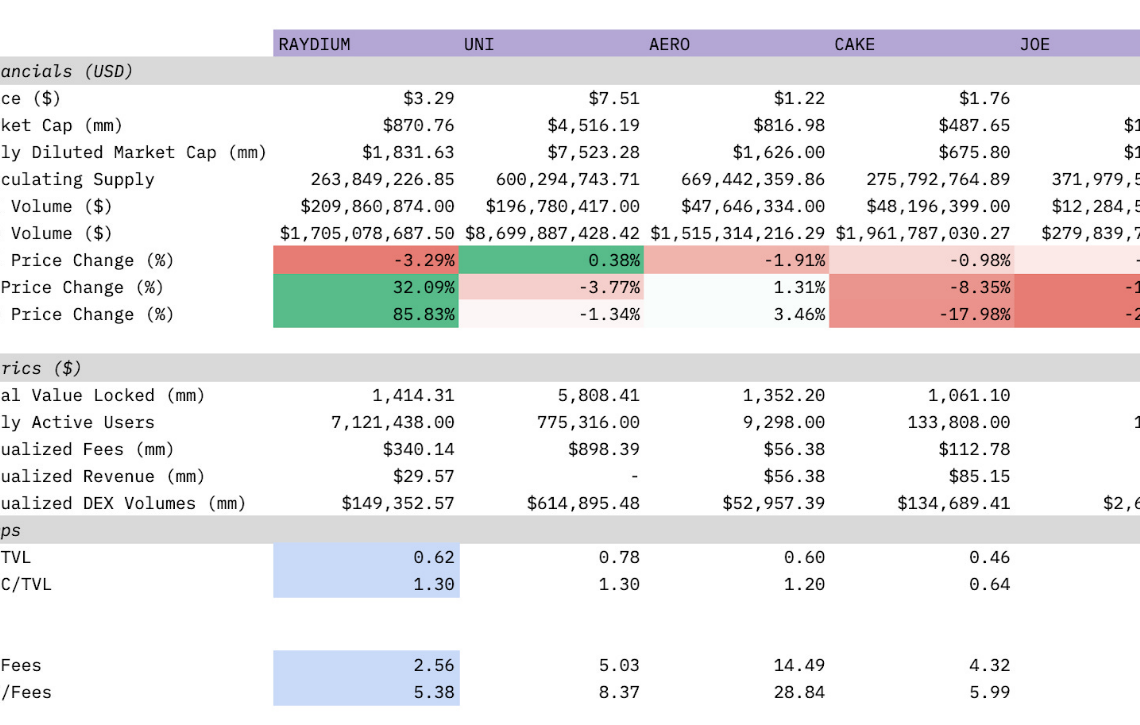This screenshot has height=725, width=1140.
Task: Click the blue highlighted 0.62 cell
Action: 366,557
